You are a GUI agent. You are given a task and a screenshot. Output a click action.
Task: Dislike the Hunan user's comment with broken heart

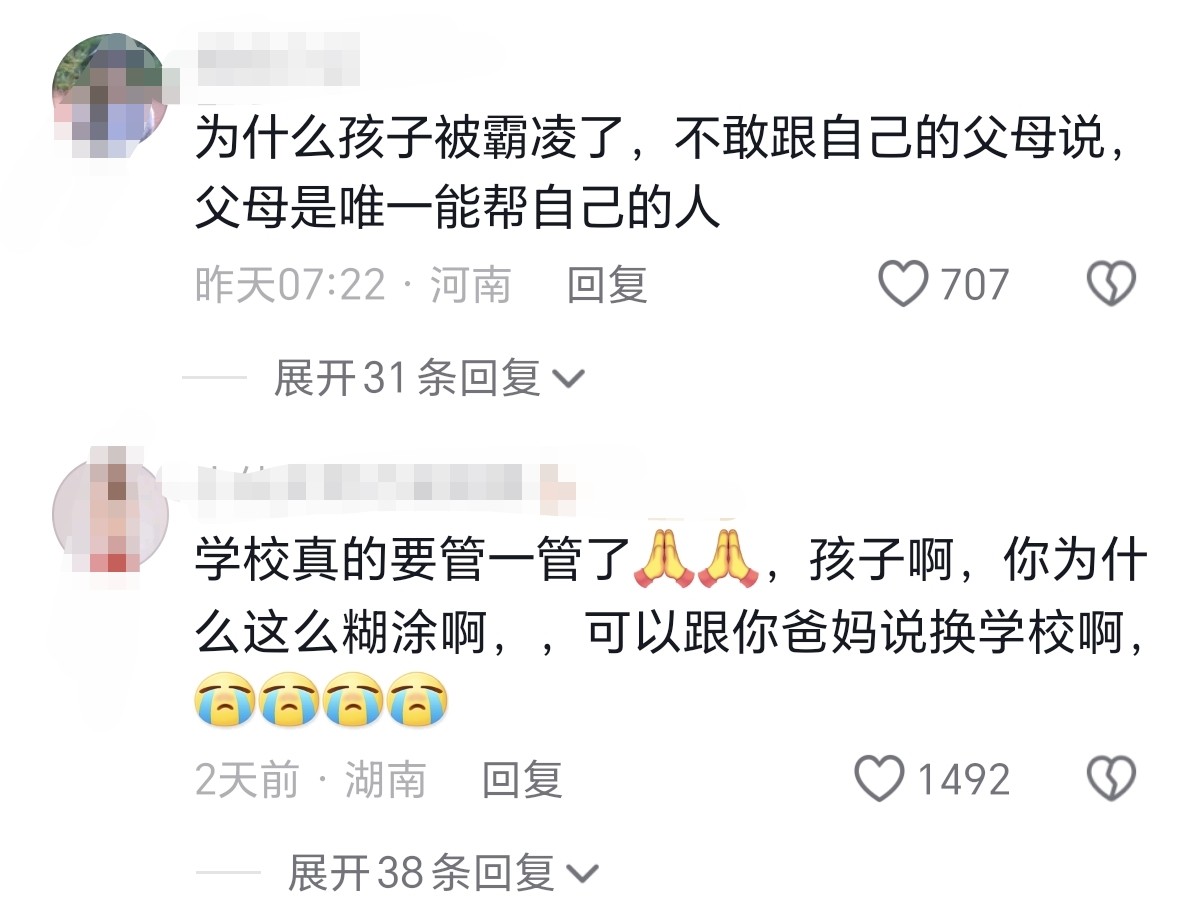(1111, 779)
